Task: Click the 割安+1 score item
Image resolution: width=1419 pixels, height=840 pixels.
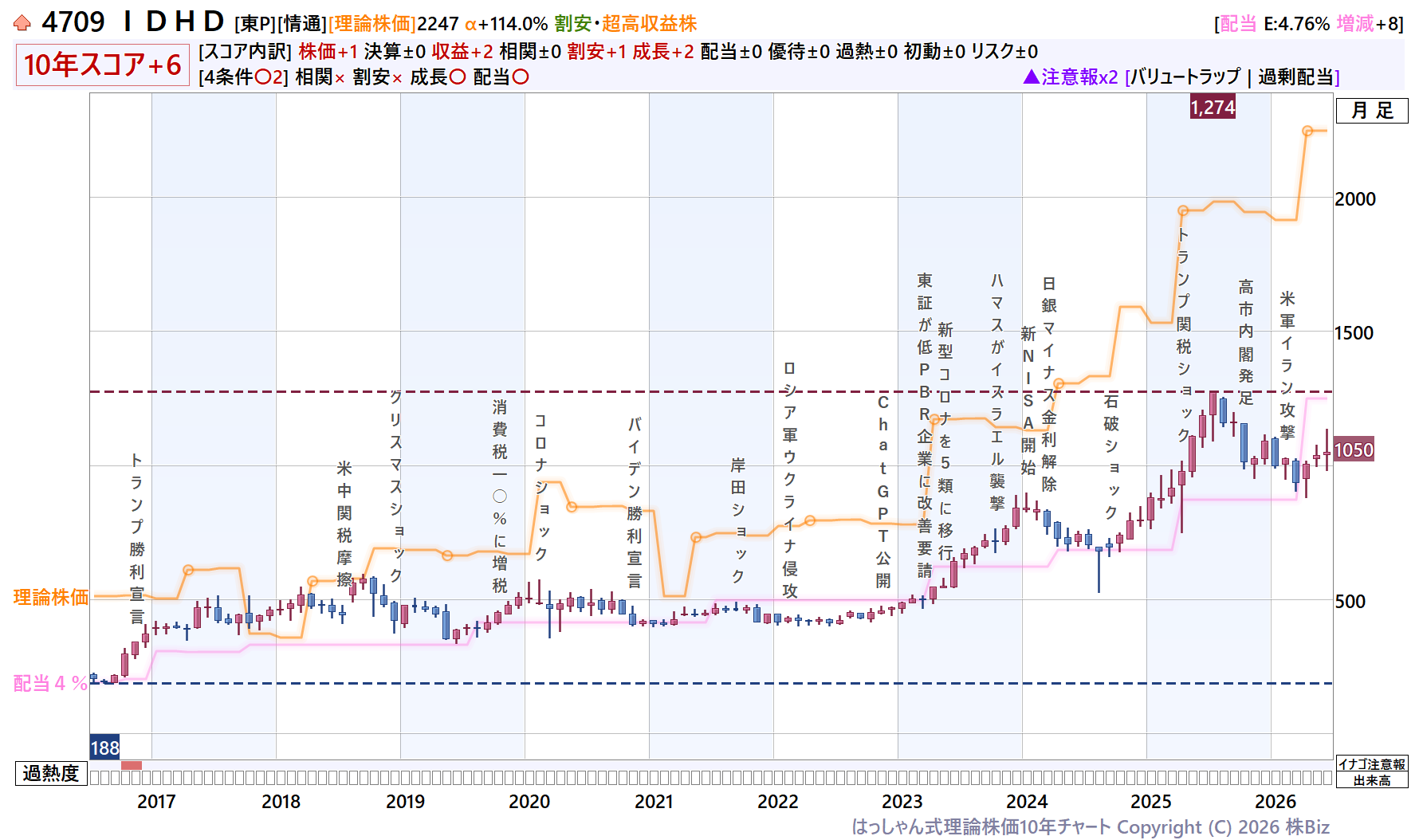Action: 597,51
